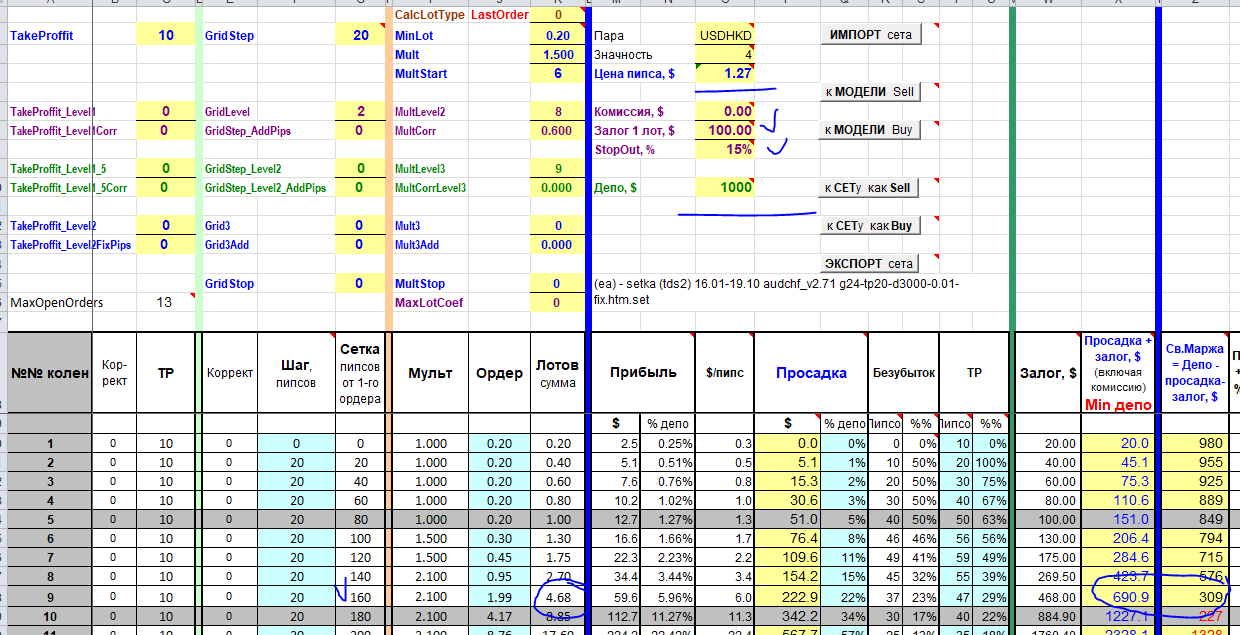
Task: Click the Прибыль column header
Action: coord(643,372)
